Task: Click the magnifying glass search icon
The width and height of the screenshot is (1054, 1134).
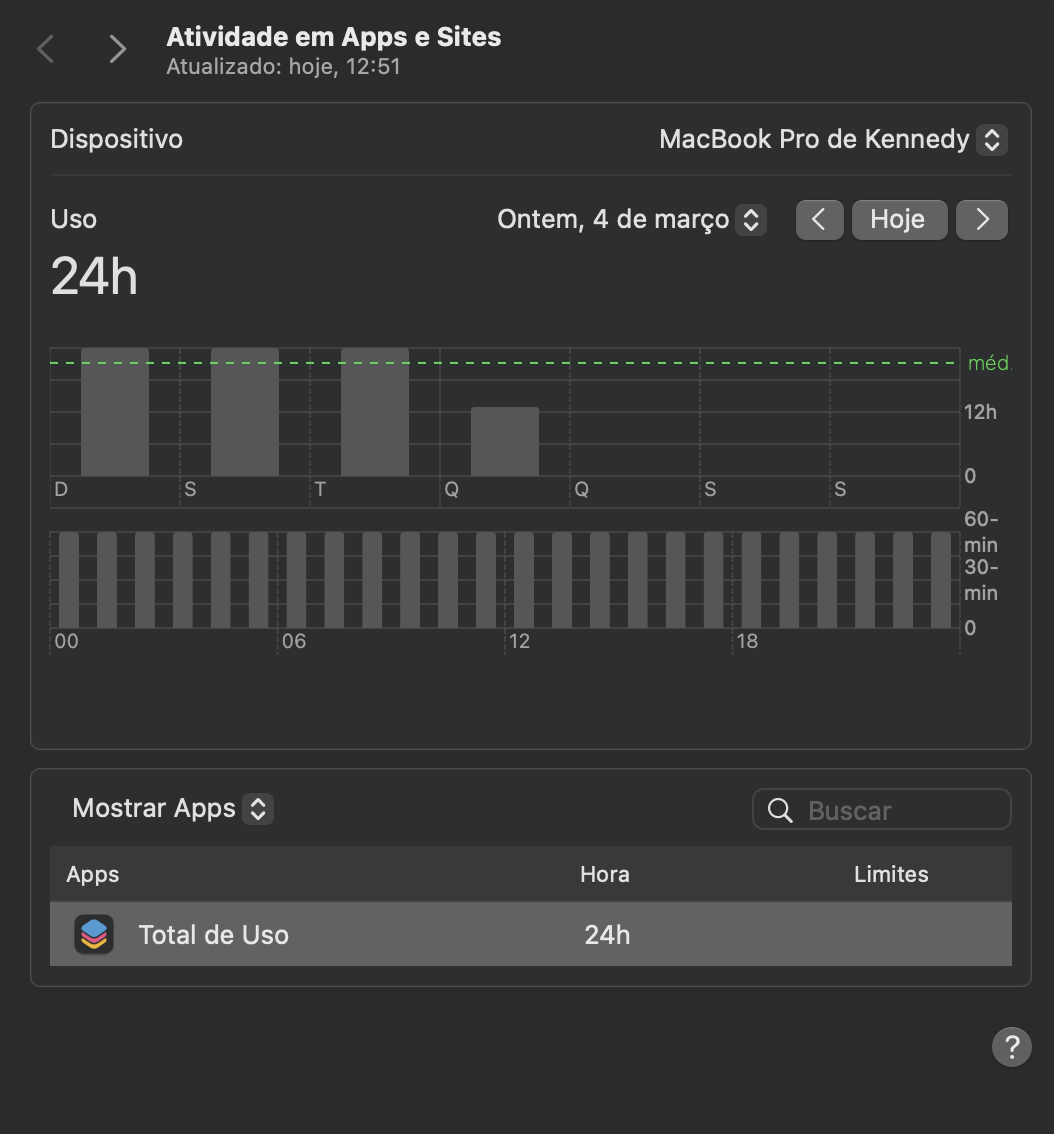Action: point(780,810)
